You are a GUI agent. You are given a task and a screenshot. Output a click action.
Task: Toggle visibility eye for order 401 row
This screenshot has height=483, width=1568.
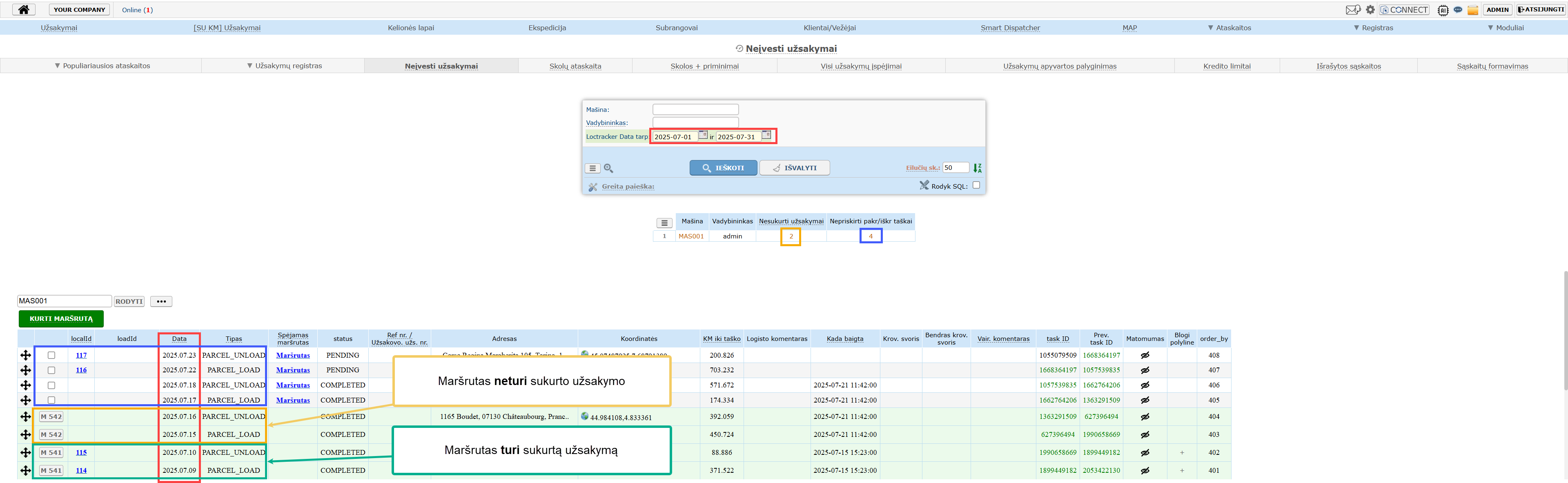tap(1144, 470)
